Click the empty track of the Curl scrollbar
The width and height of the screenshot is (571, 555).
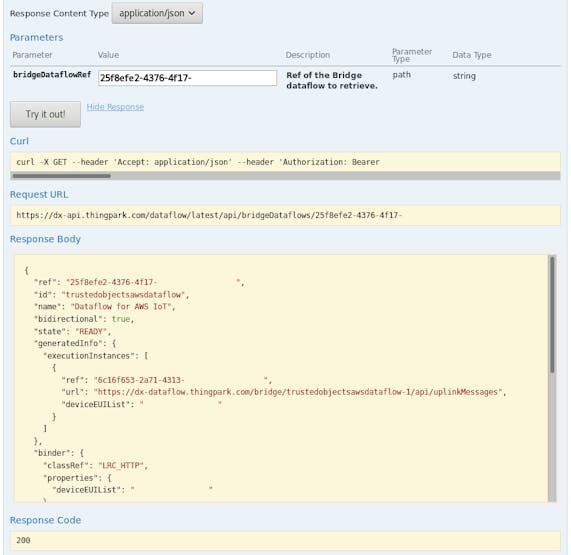335,176
